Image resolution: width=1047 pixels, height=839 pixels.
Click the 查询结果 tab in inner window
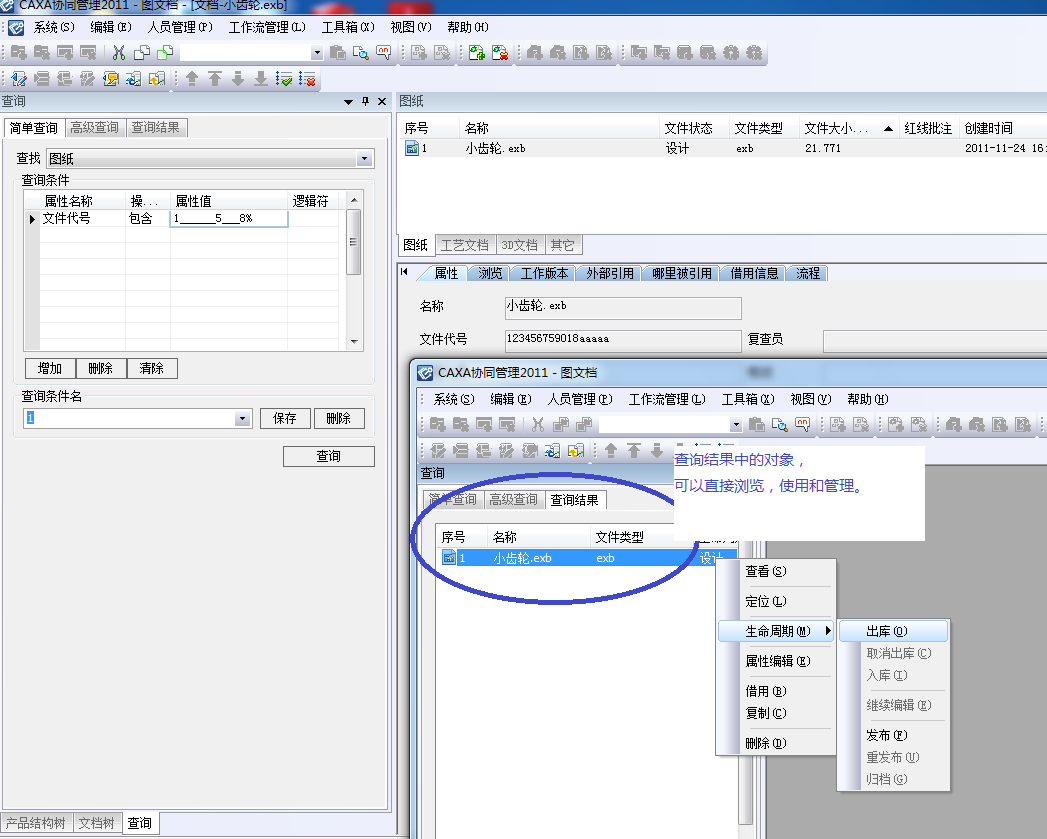(x=574, y=500)
